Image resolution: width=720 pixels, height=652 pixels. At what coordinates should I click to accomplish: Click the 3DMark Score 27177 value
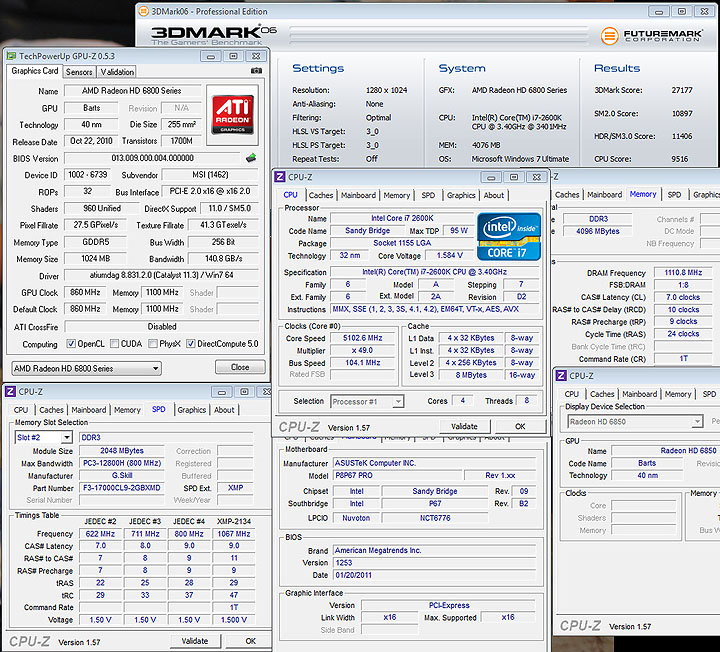coord(682,90)
